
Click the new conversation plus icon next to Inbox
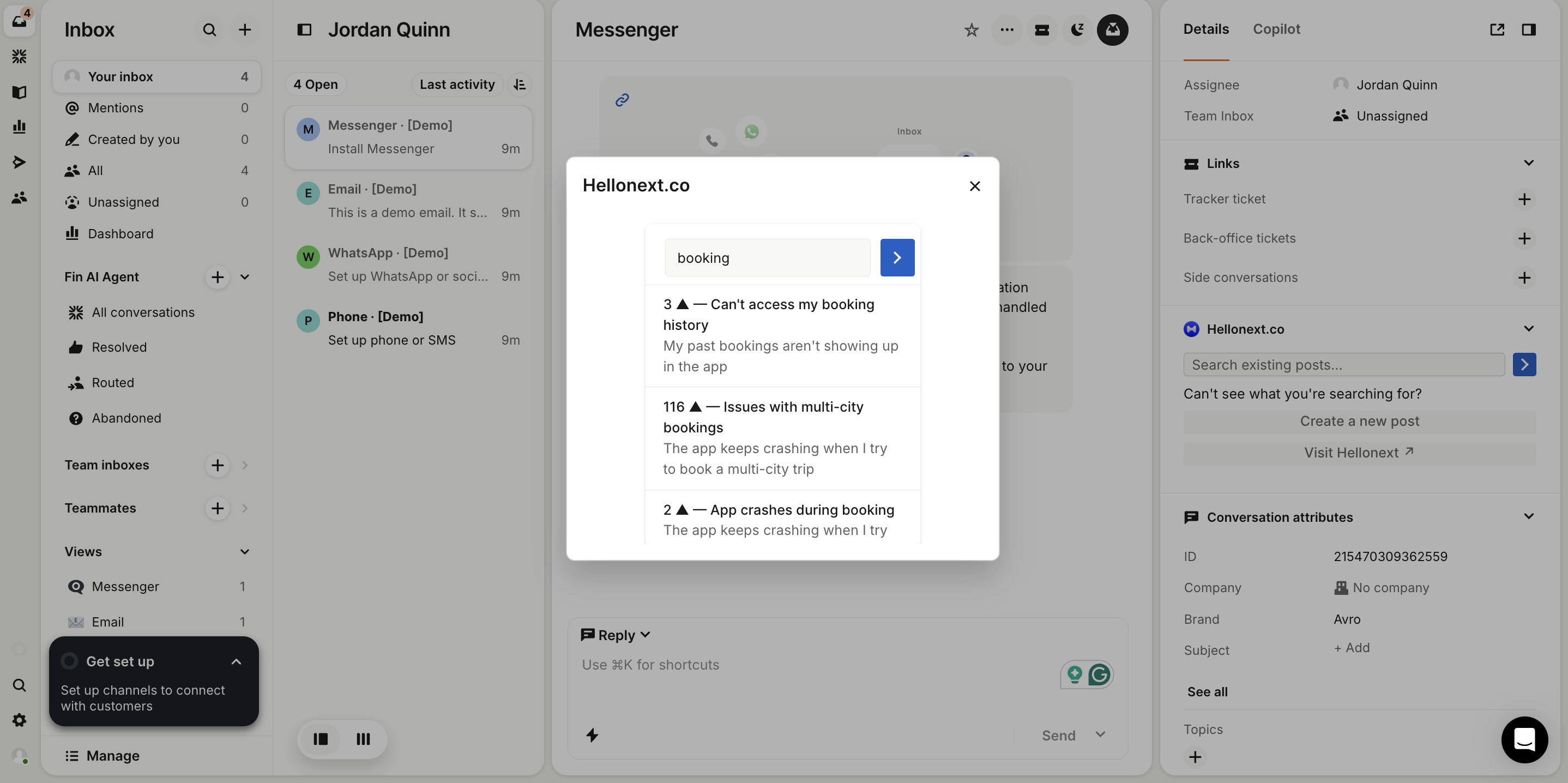pos(245,30)
